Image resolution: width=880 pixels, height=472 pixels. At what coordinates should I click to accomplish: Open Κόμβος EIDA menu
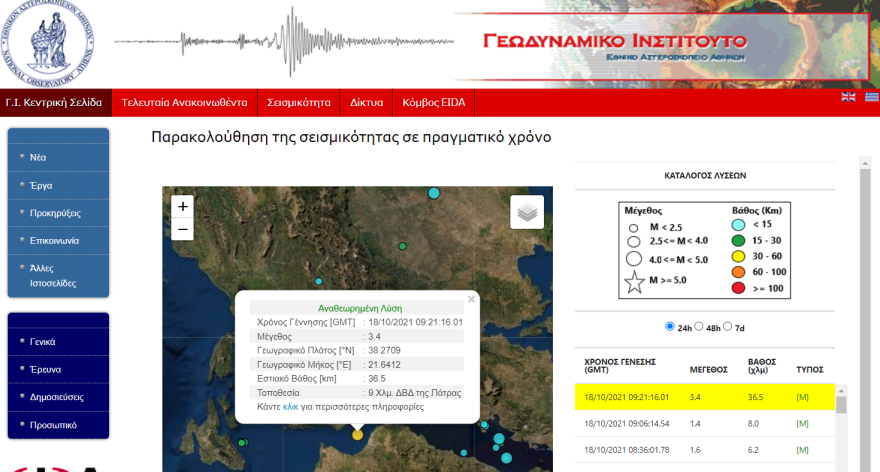click(434, 102)
